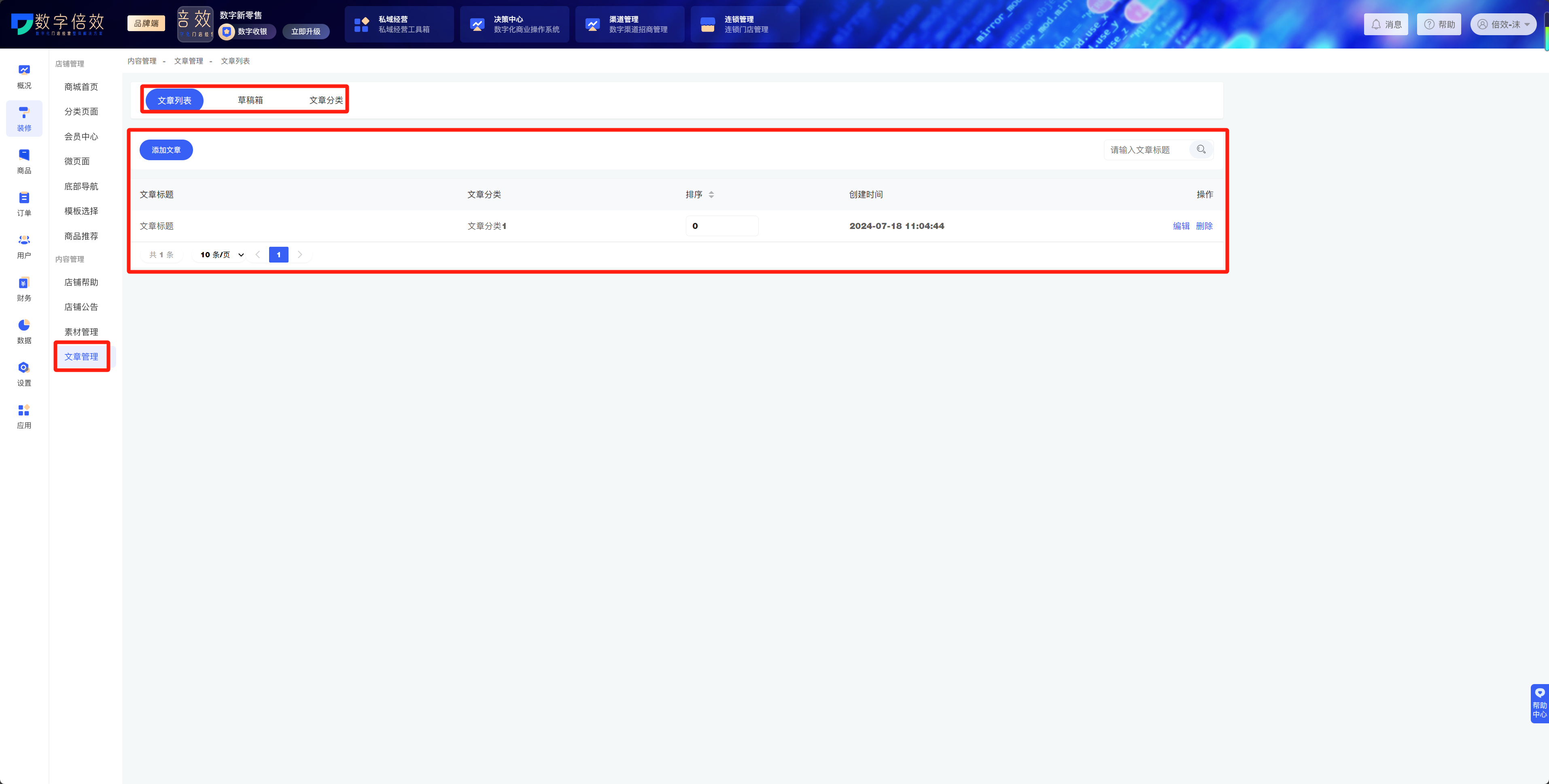
Task: Open 店铺帮助 in the sidebar menu
Action: (x=81, y=282)
